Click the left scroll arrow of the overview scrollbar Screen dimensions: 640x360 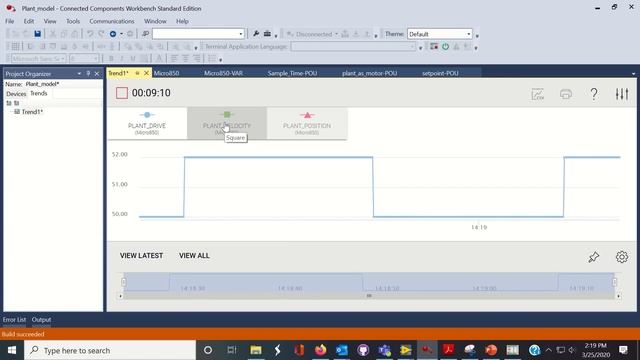tap(120, 296)
